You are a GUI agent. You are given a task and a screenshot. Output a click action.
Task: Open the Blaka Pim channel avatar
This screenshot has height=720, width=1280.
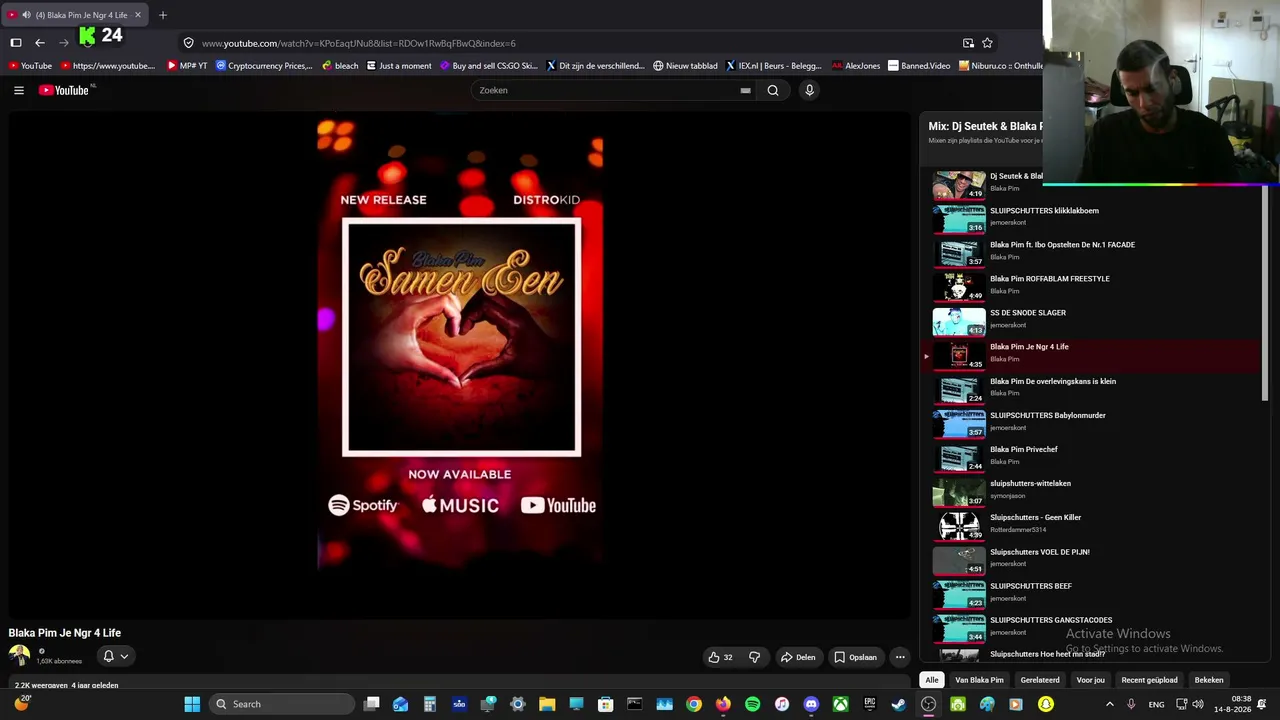tap(19, 656)
